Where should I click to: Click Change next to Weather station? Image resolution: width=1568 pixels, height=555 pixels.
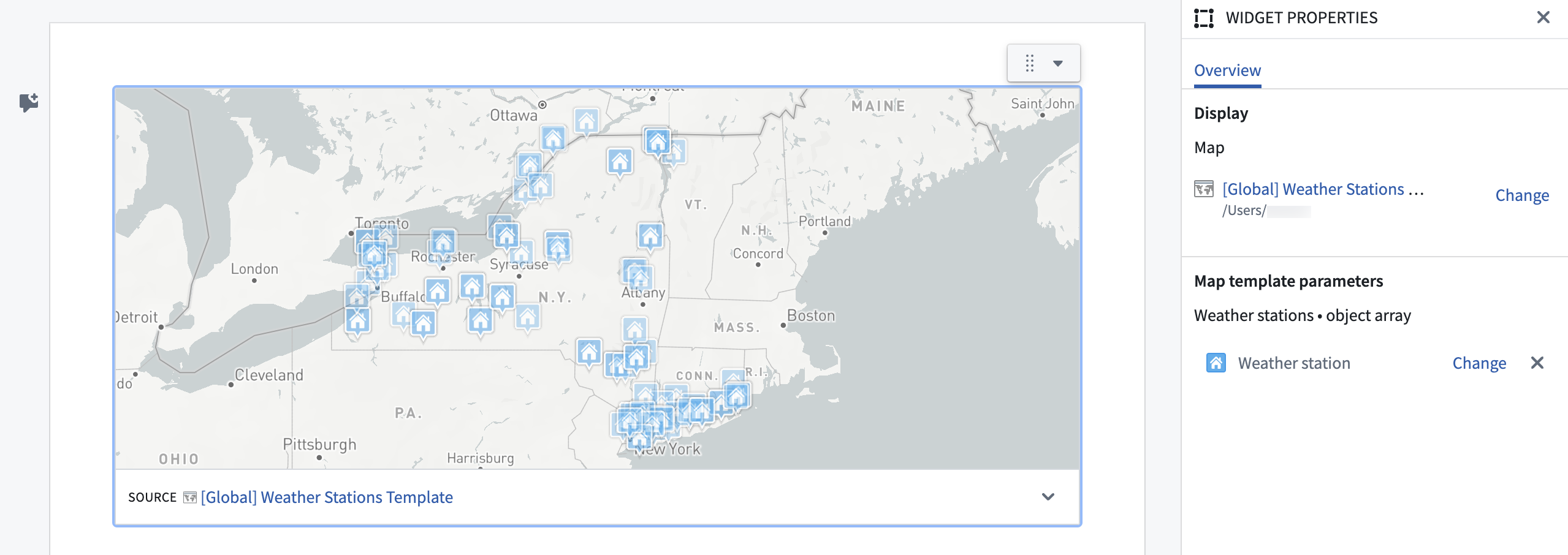coord(1479,363)
